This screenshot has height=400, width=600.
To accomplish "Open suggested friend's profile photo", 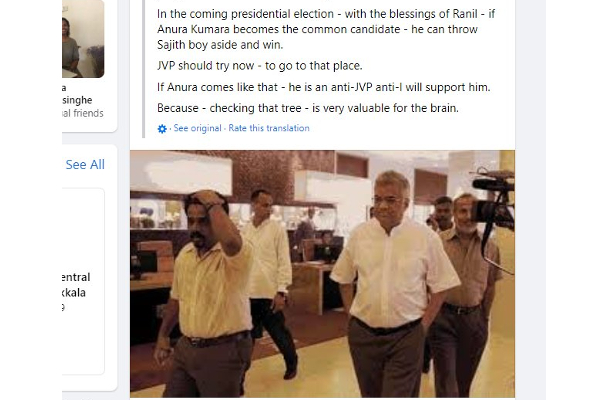I will (83, 39).
